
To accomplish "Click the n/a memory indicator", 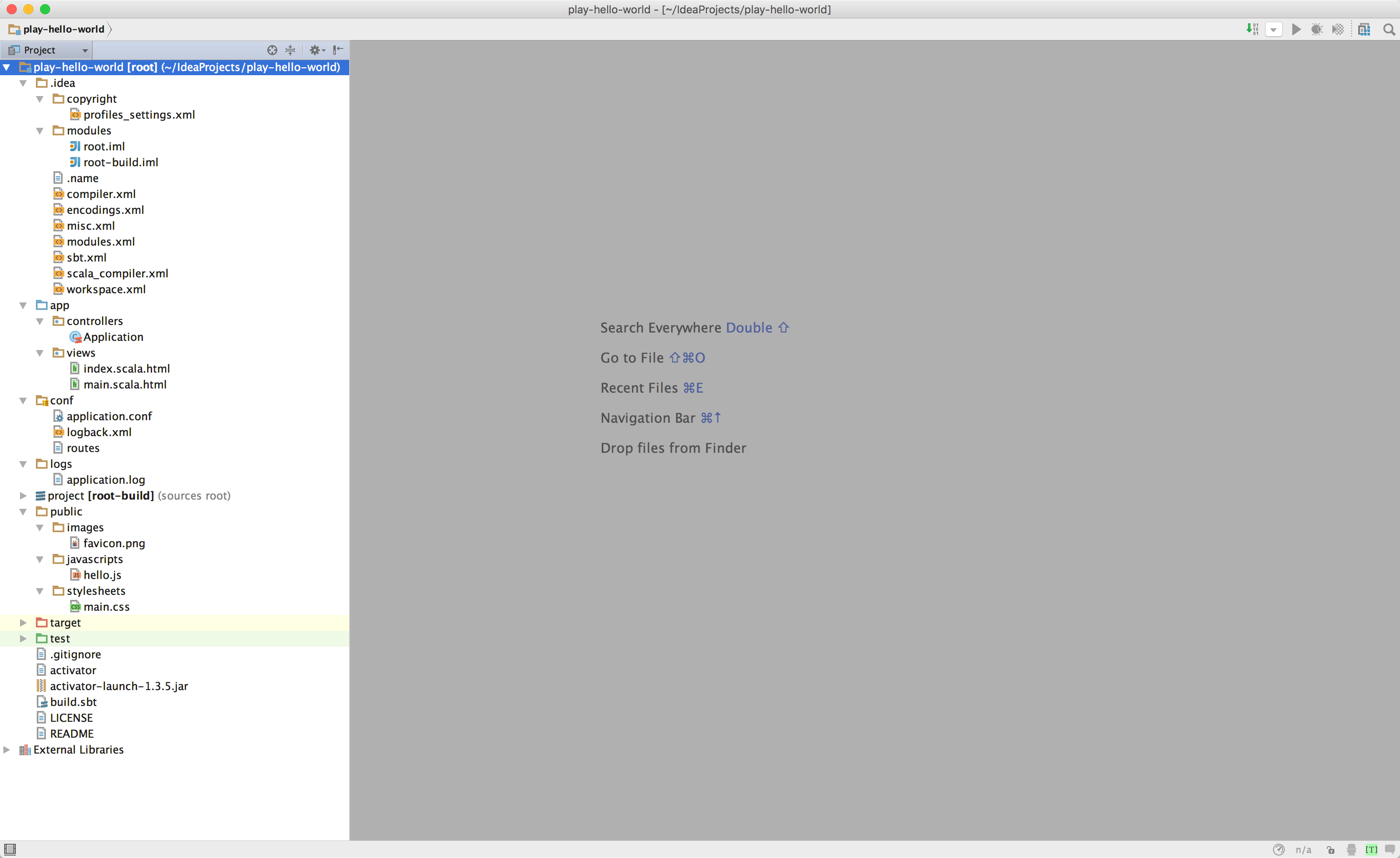I will point(1304,850).
